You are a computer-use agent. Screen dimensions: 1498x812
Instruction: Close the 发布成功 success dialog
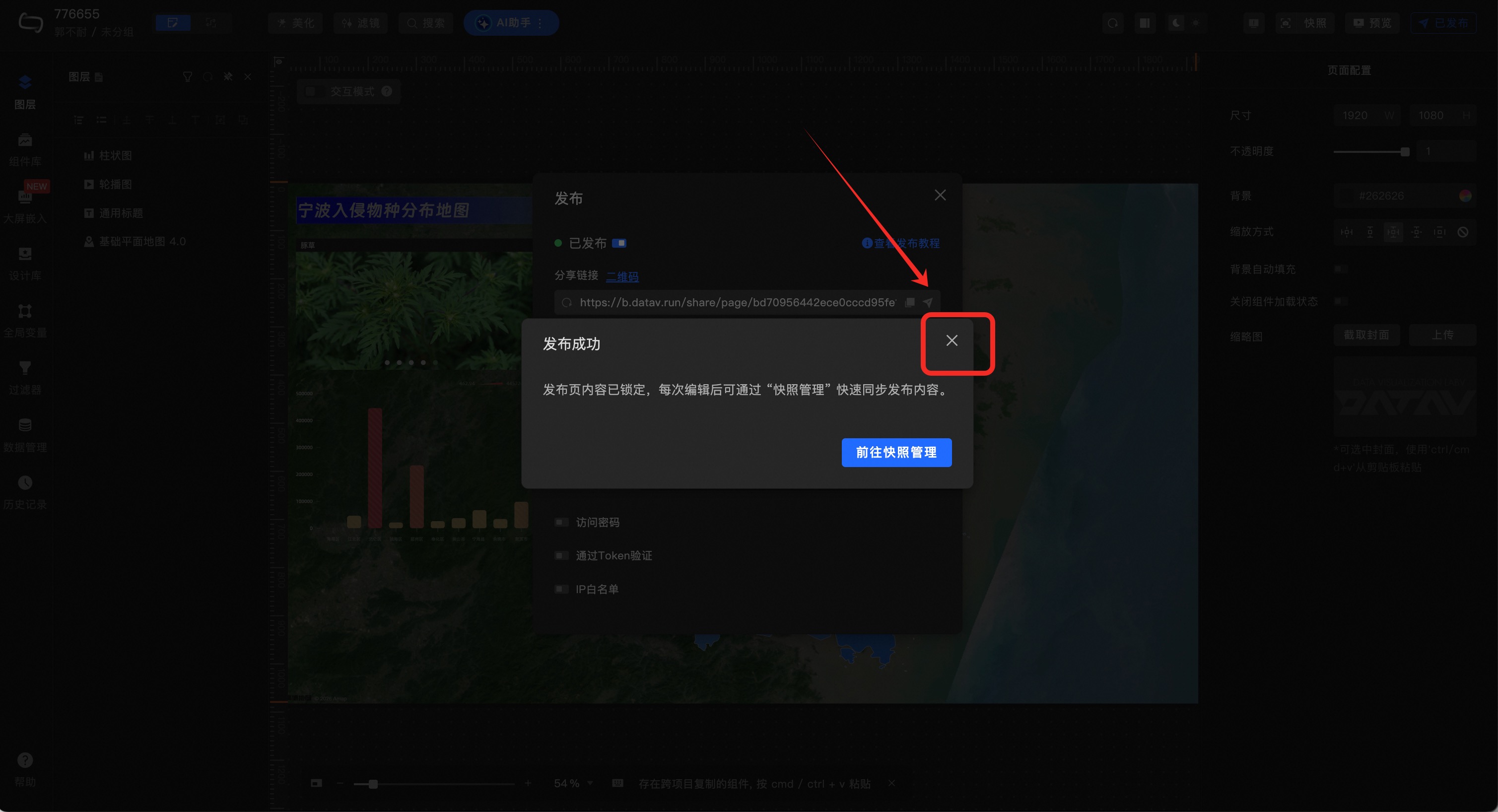tap(952, 341)
